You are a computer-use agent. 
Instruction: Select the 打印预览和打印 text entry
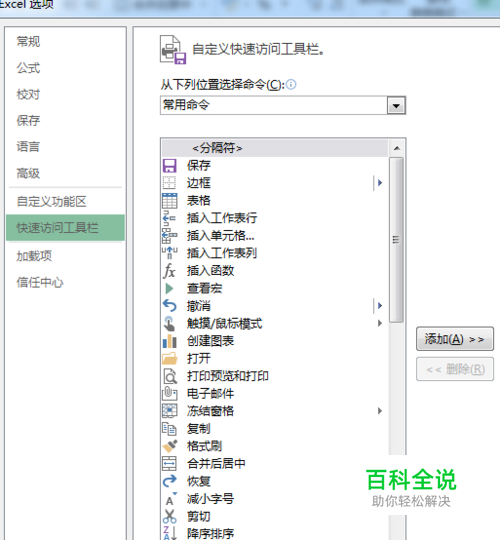click(x=228, y=376)
